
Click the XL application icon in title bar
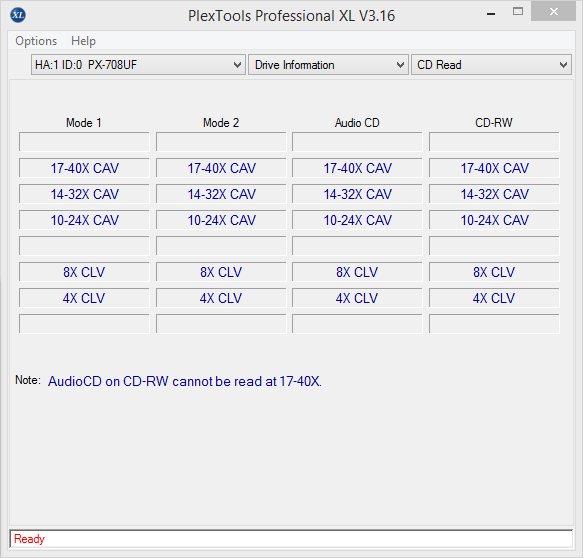[18, 15]
